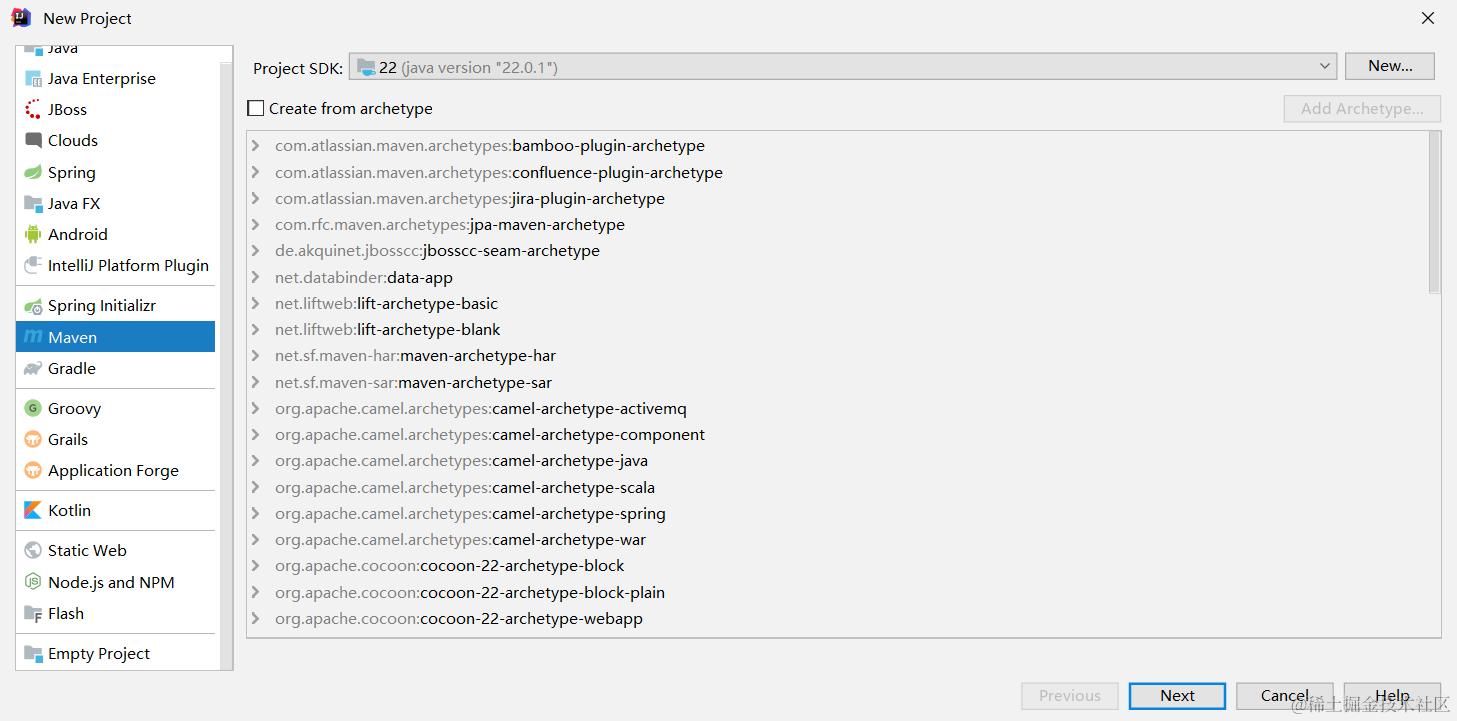1457x721 pixels.
Task: Select camel-archetype-spring row text
Action: [x=470, y=513]
